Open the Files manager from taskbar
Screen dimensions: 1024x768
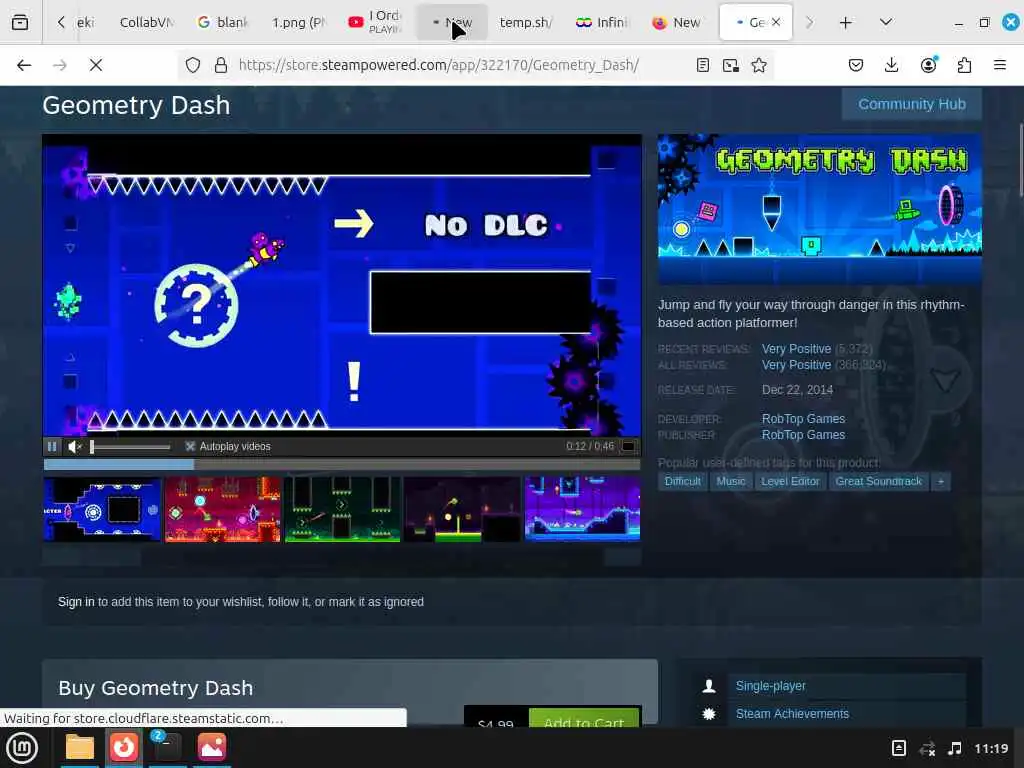80,748
